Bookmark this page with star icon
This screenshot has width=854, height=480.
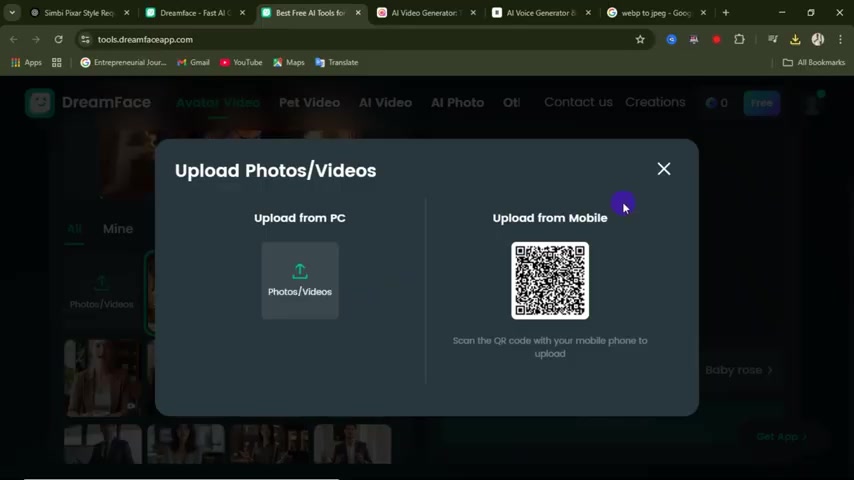[640, 39]
